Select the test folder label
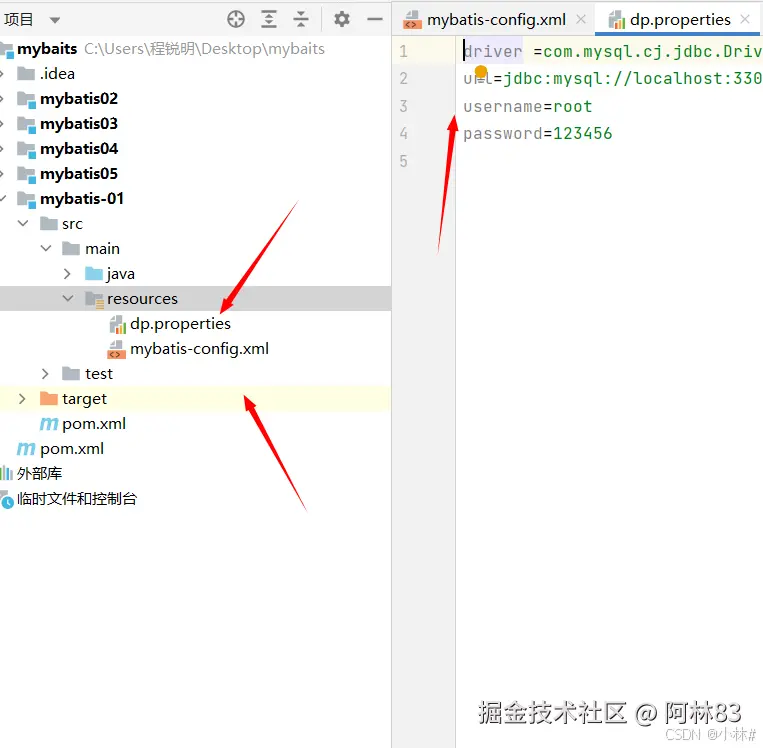This screenshot has width=763, height=748. click(x=99, y=374)
